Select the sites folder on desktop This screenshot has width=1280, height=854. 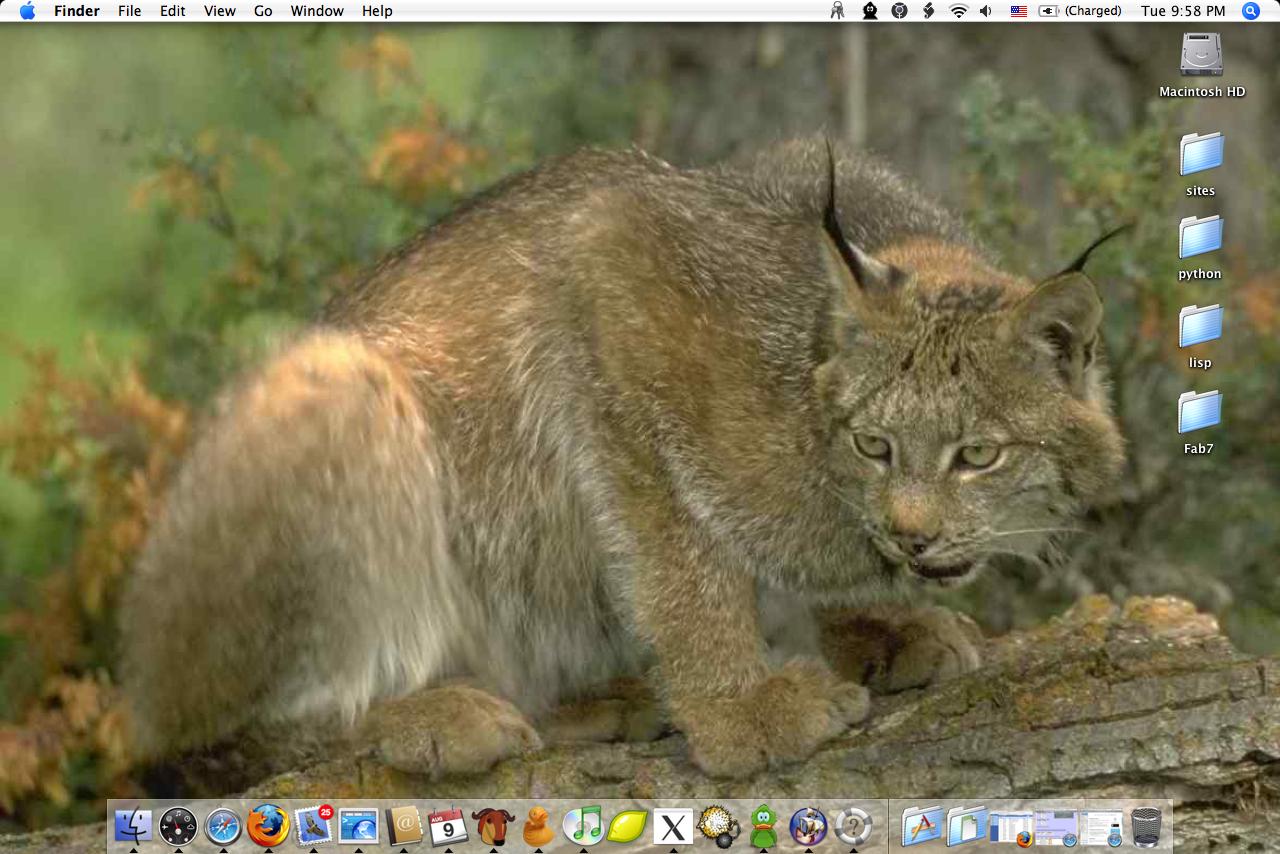pos(1201,154)
